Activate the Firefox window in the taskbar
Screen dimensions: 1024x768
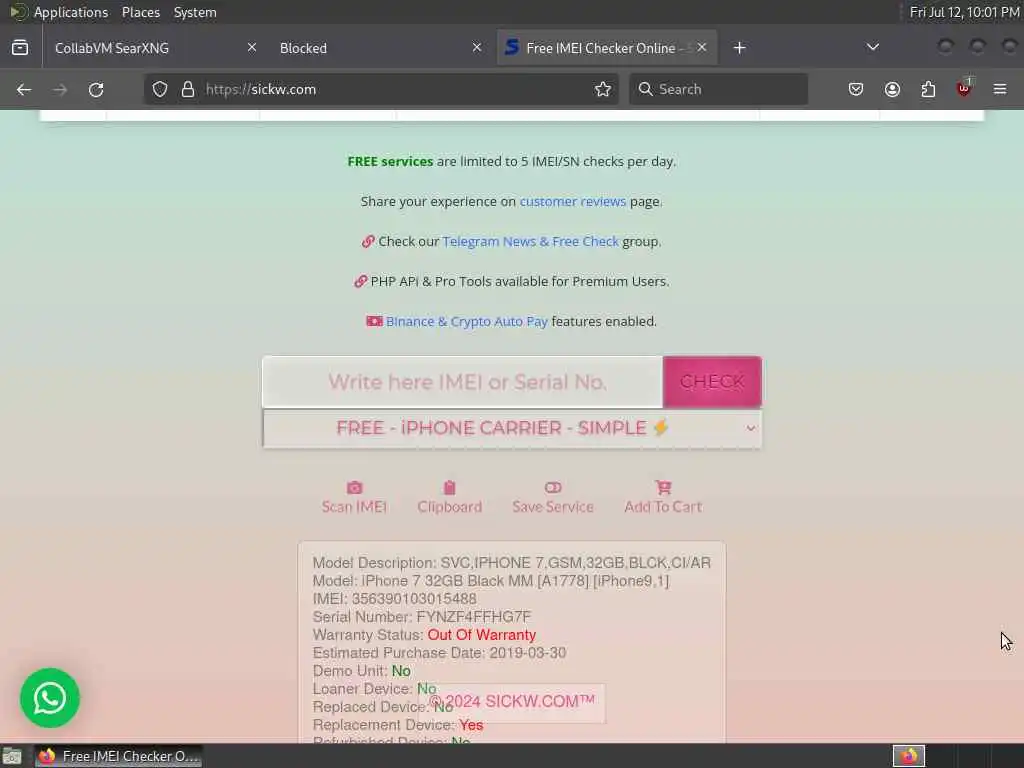(119, 756)
